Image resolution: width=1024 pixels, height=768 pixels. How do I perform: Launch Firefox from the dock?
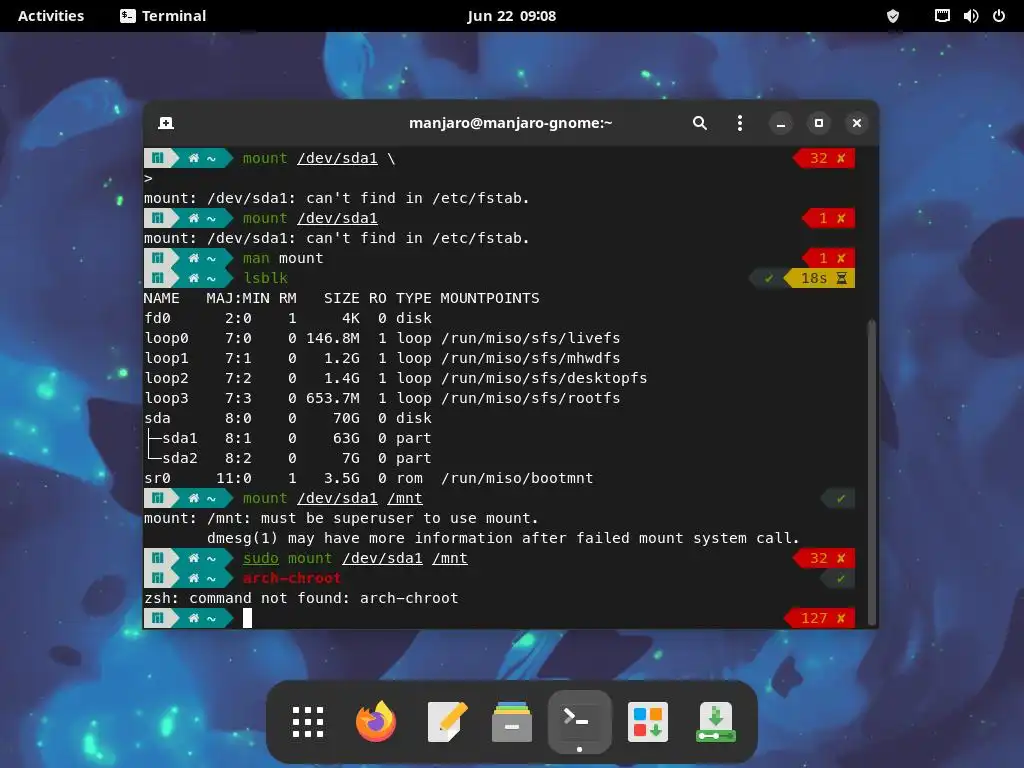[376, 722]
